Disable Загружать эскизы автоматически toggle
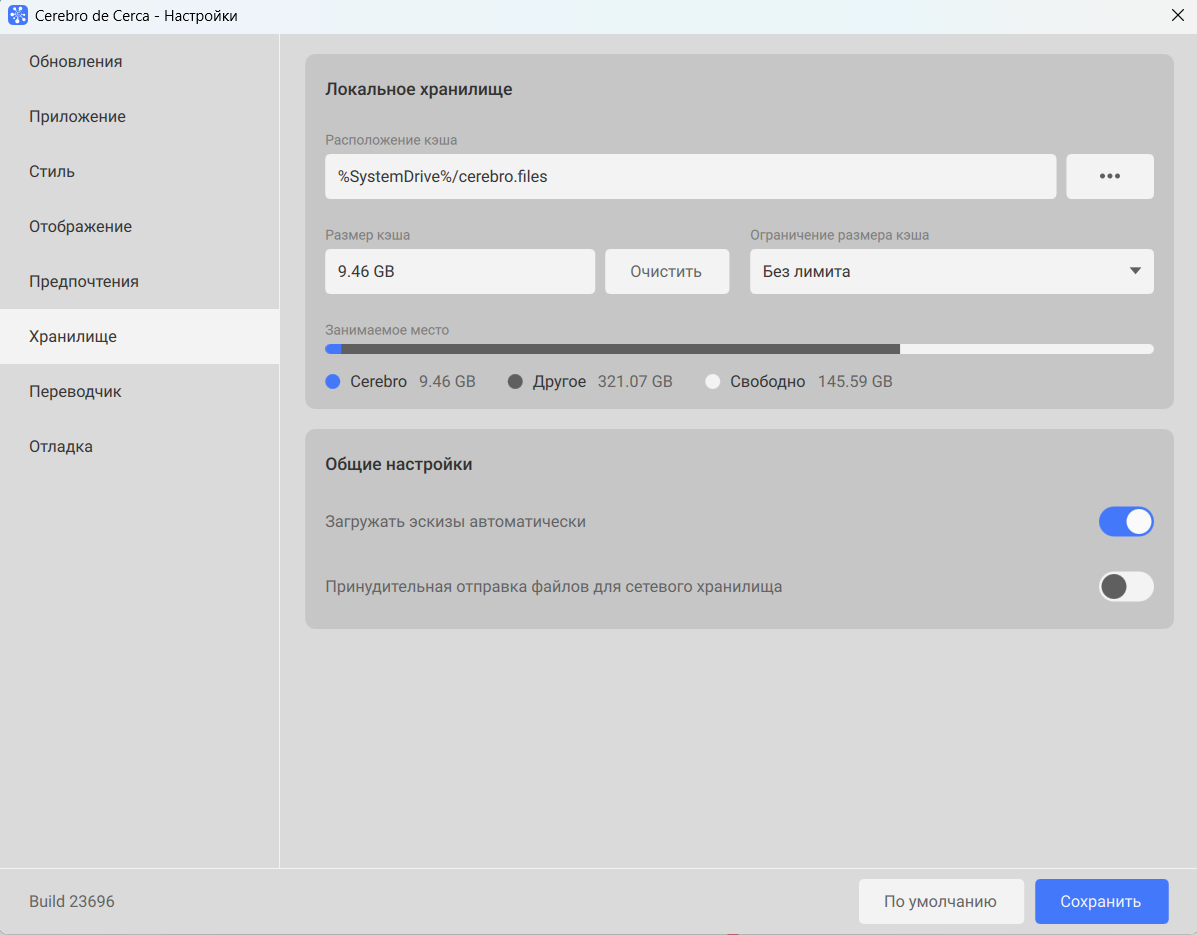This screenshot has height=935, width=1197. pos(1126,522)
